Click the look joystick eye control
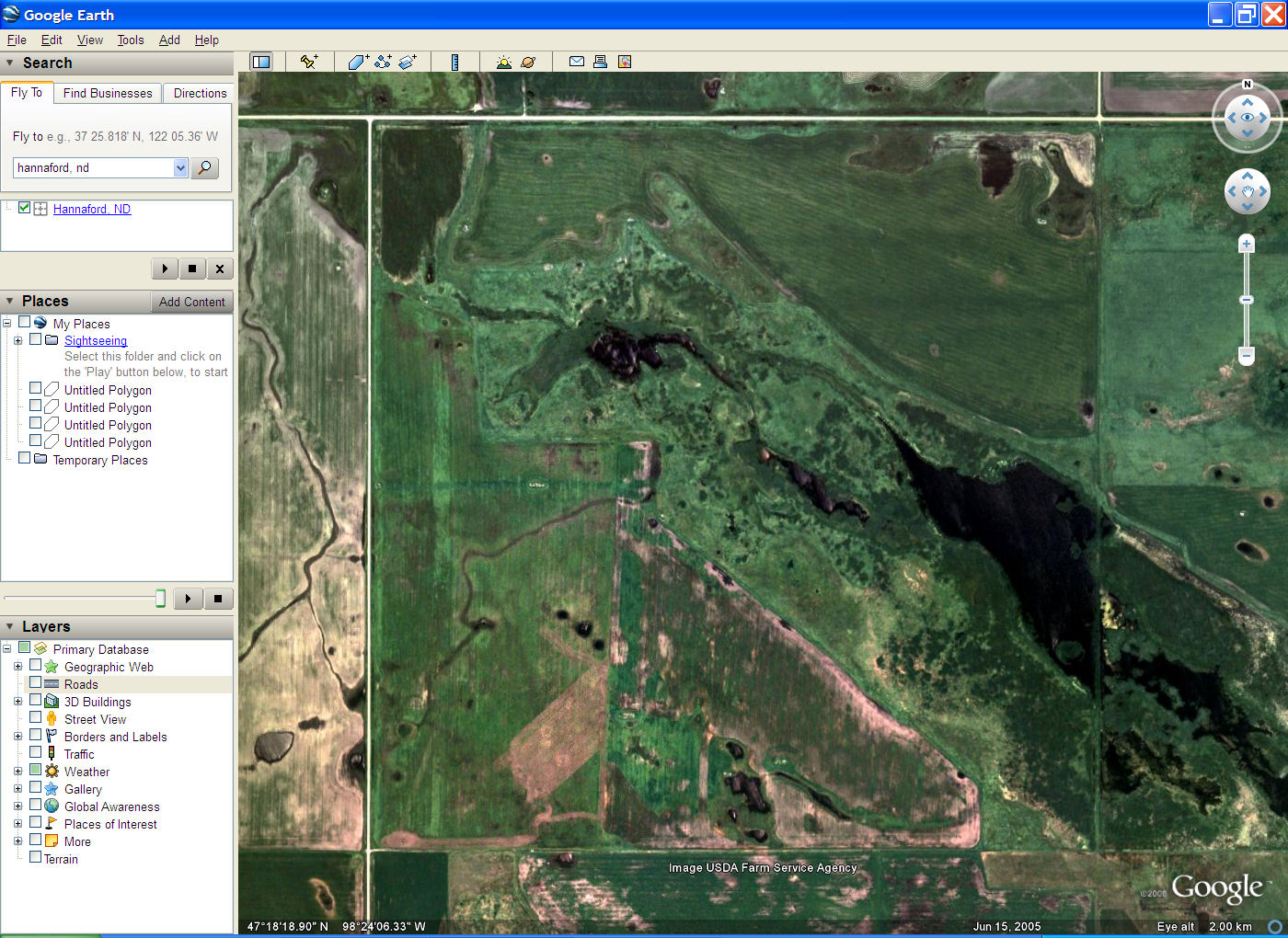This screenshot has height=938, width=1288. point(1248,118)
